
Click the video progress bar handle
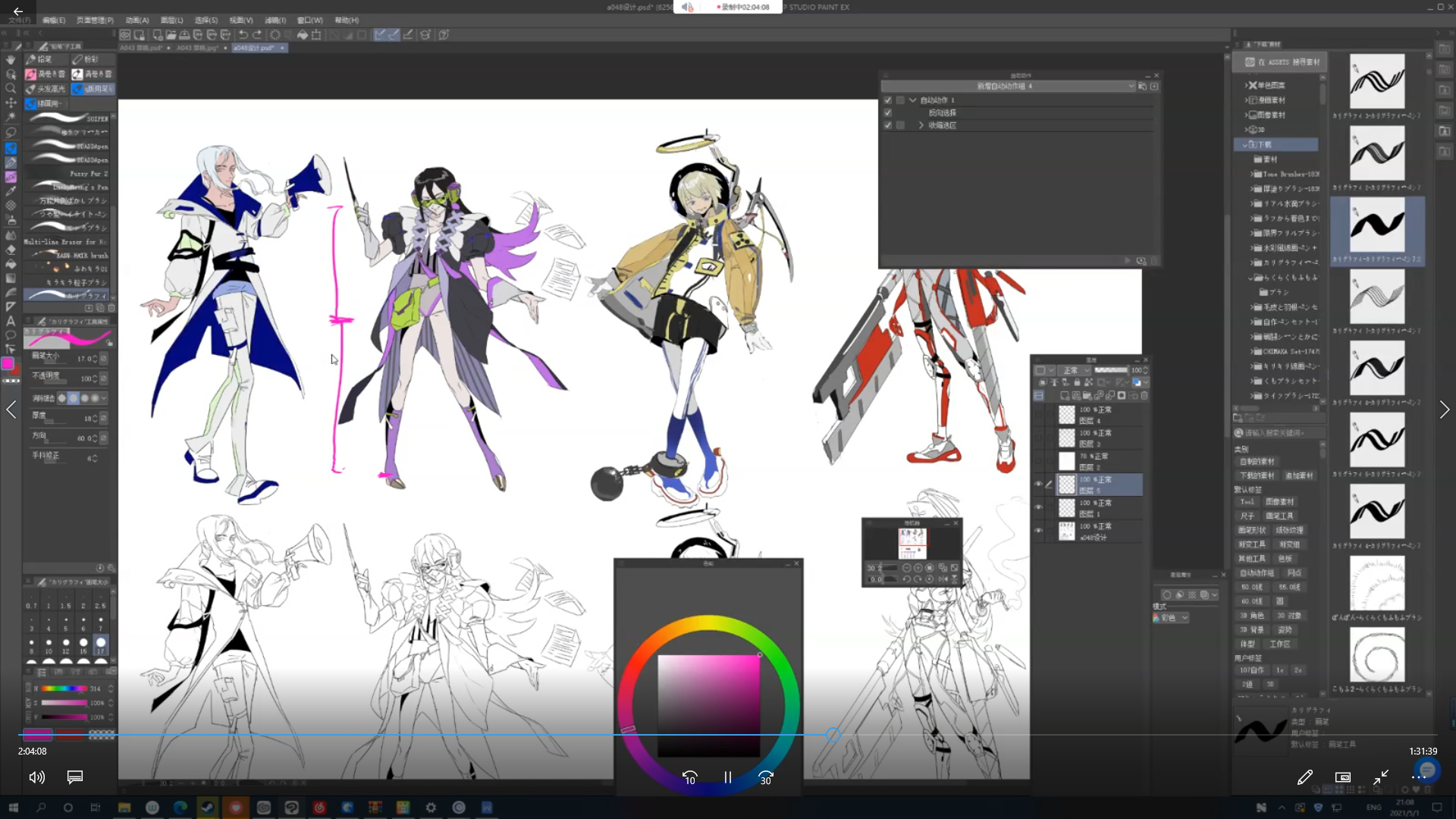coord(833,735)
